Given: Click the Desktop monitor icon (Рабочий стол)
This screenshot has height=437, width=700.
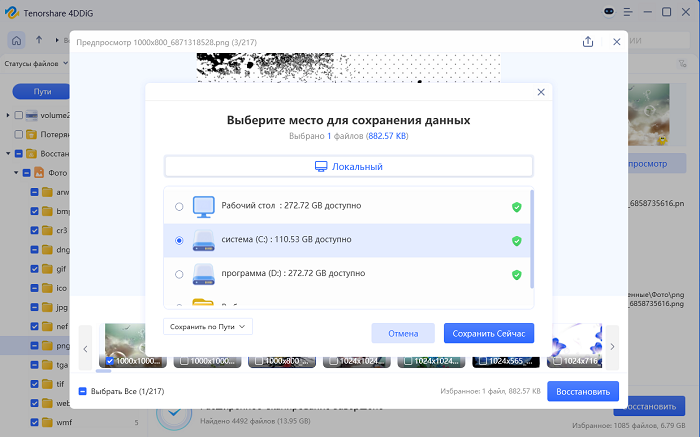Looking at the screenshot, I should (x=204, y=207).
